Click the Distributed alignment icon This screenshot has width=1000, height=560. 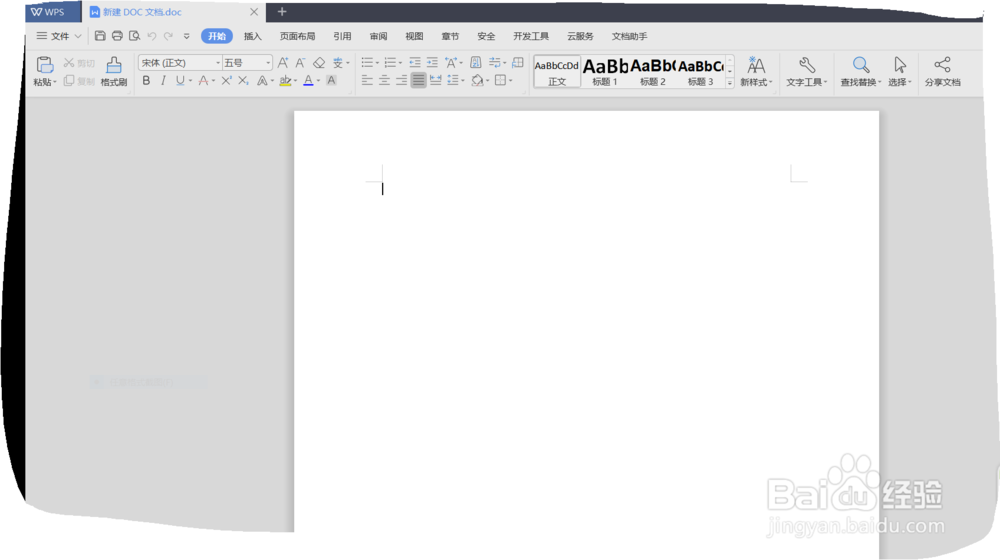click(x=436, y=80)
